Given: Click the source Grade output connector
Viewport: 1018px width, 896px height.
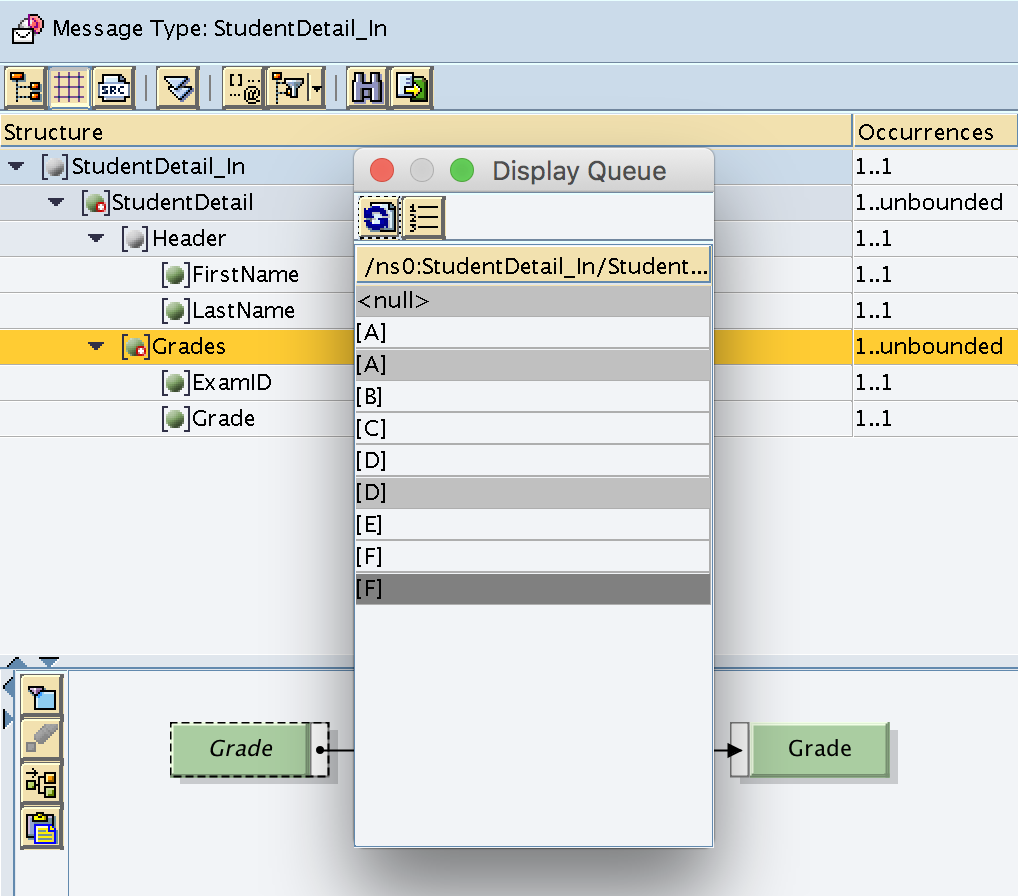Looking at the screenshot, I should (x=320, y=750).
